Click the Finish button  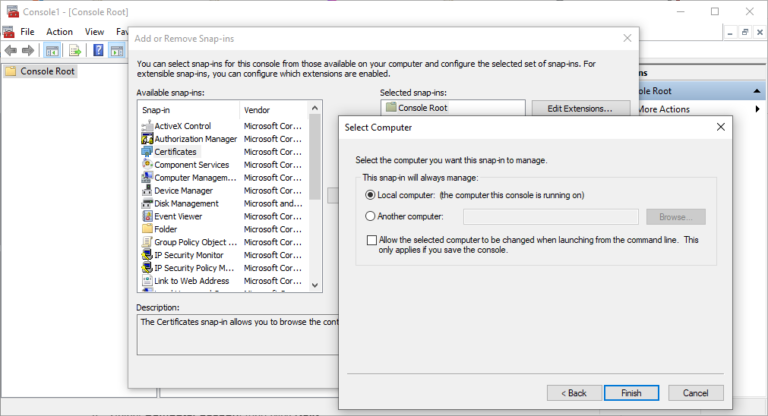[x=631, y=393]
